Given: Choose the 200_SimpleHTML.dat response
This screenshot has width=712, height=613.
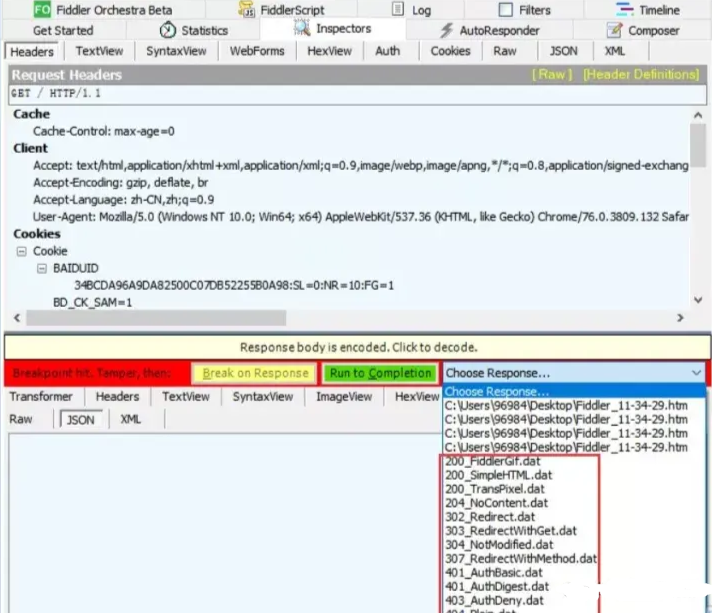Looking at the screenshot, I should [499, 475].
